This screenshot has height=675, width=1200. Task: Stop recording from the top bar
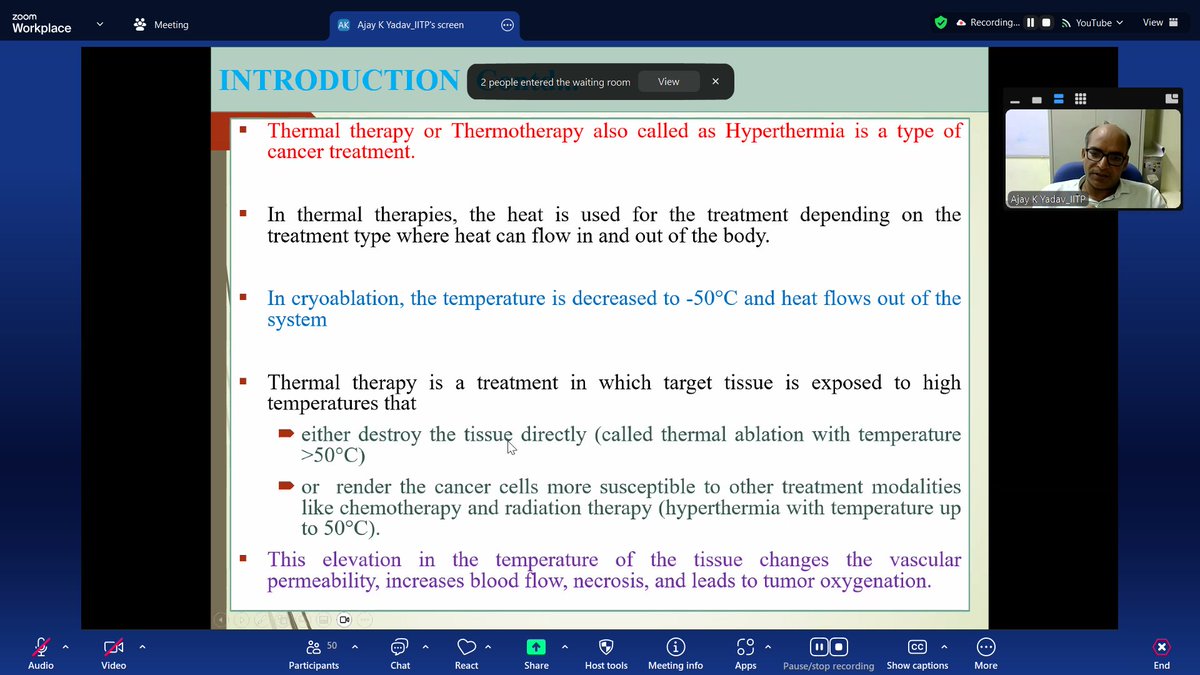1046,22
